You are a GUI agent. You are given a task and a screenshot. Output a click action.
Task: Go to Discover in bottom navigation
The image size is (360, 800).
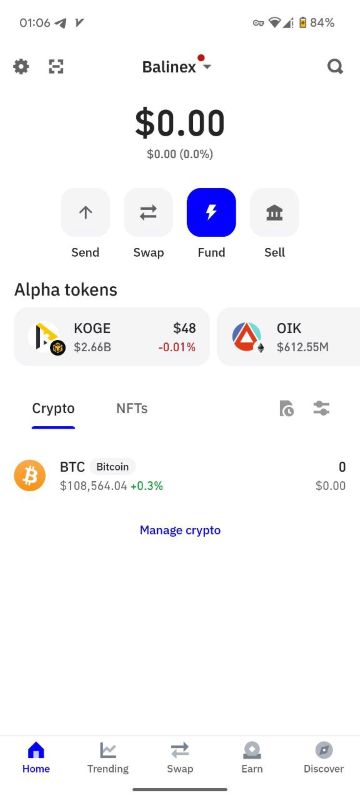(324, 757)
